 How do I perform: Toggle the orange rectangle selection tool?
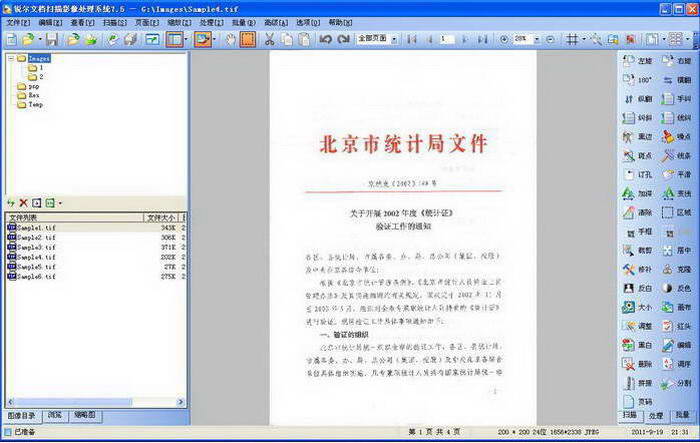(x=248, y=39)
